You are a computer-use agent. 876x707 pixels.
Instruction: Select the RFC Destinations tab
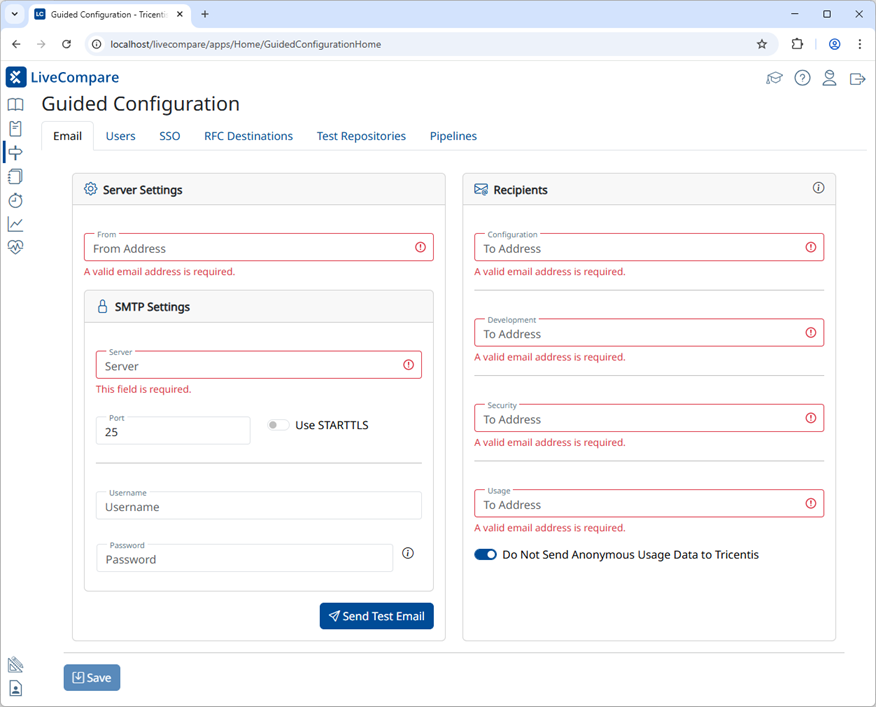click(248, 136)
